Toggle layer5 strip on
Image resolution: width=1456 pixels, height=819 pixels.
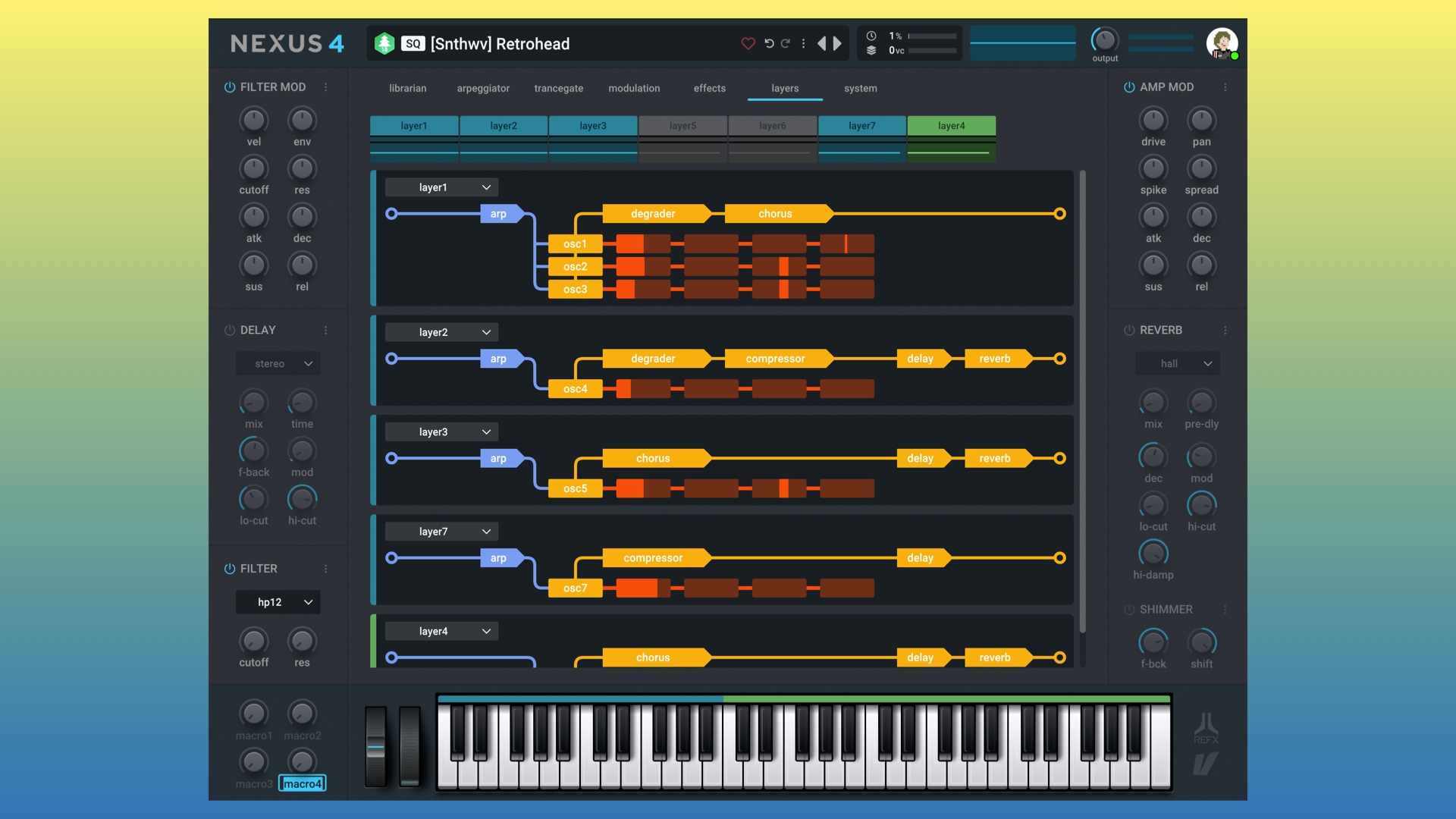click(682, 126)
